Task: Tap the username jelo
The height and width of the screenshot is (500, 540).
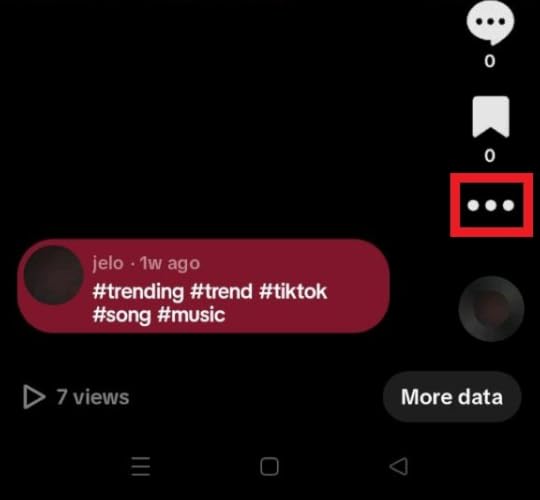Action: click(108, 263)
